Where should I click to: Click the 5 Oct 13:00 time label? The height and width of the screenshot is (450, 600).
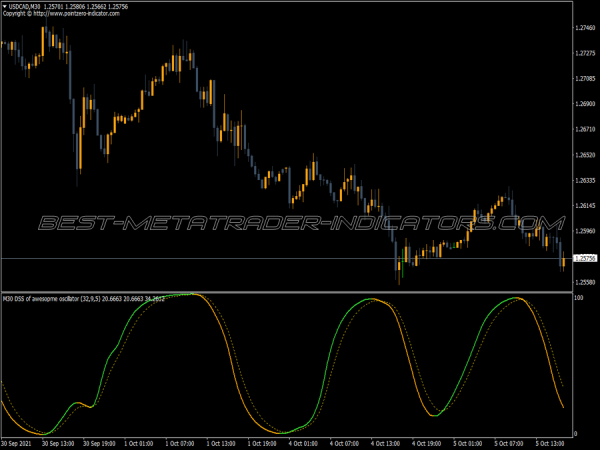coord(550,443)
